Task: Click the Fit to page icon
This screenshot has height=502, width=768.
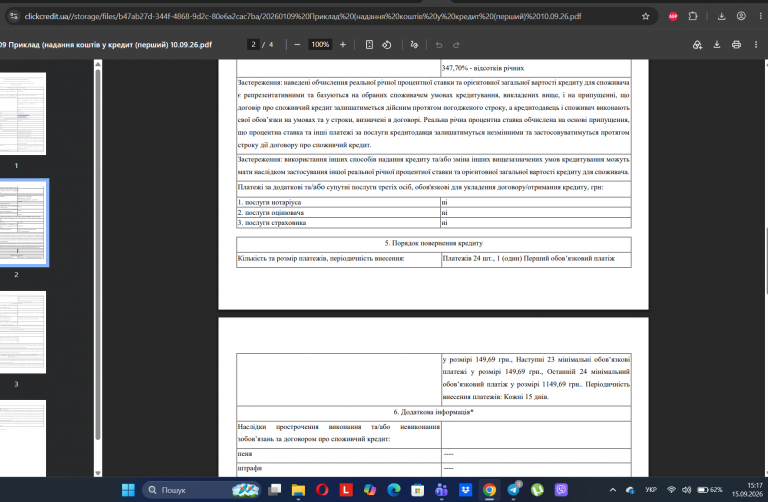Action: coord(369,45)
